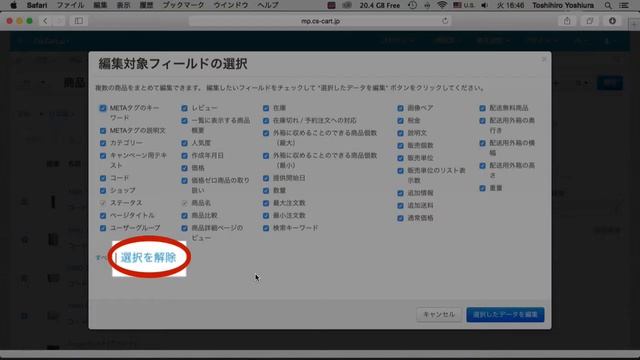This screenshot has width=640, height=360.
Task: Open the ファイル menu
Action: tap(70, 5)
